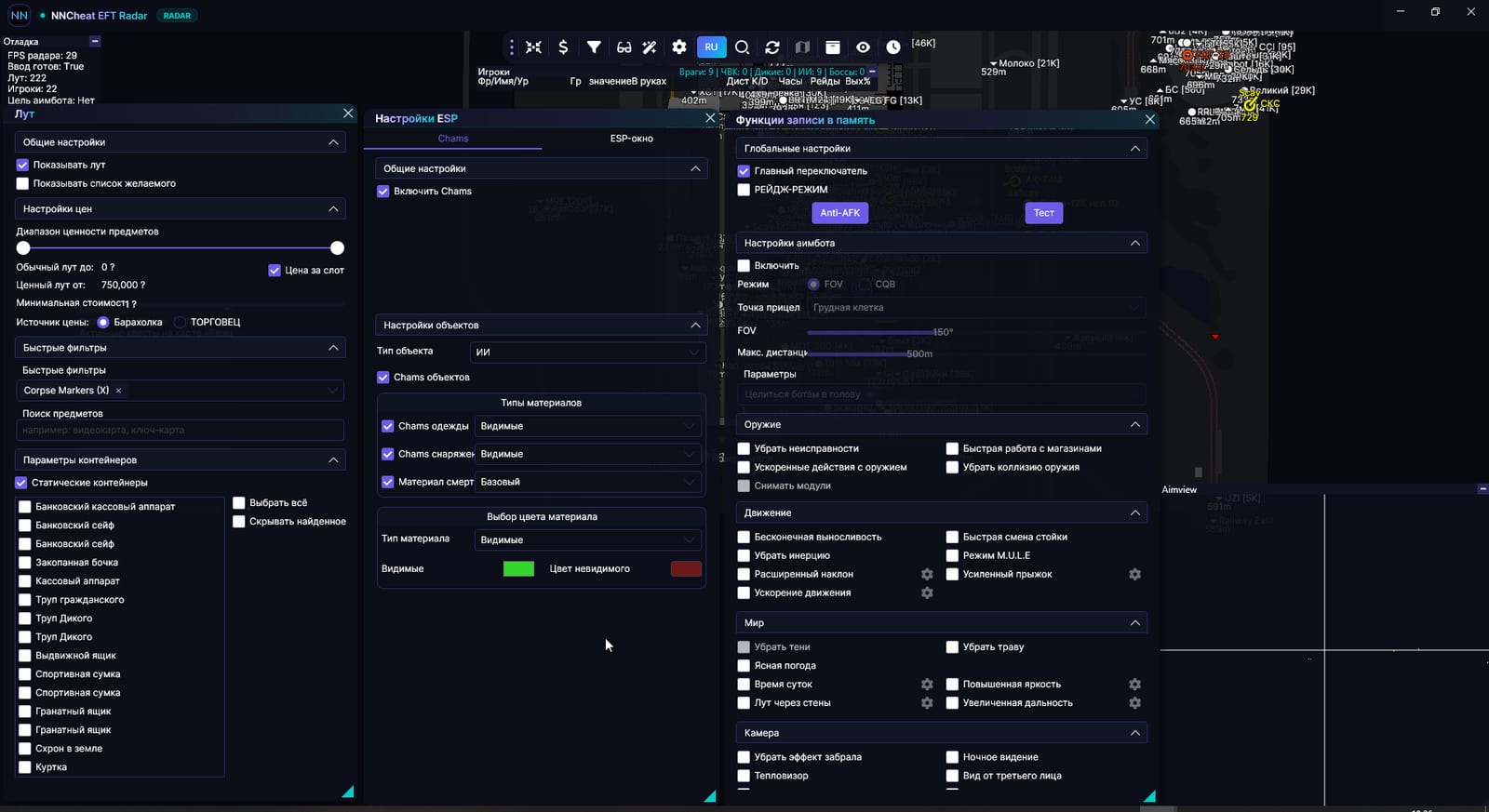Open gear settings for Усиленный прыжок
1489x812 pixels.
click(1134, 575)
